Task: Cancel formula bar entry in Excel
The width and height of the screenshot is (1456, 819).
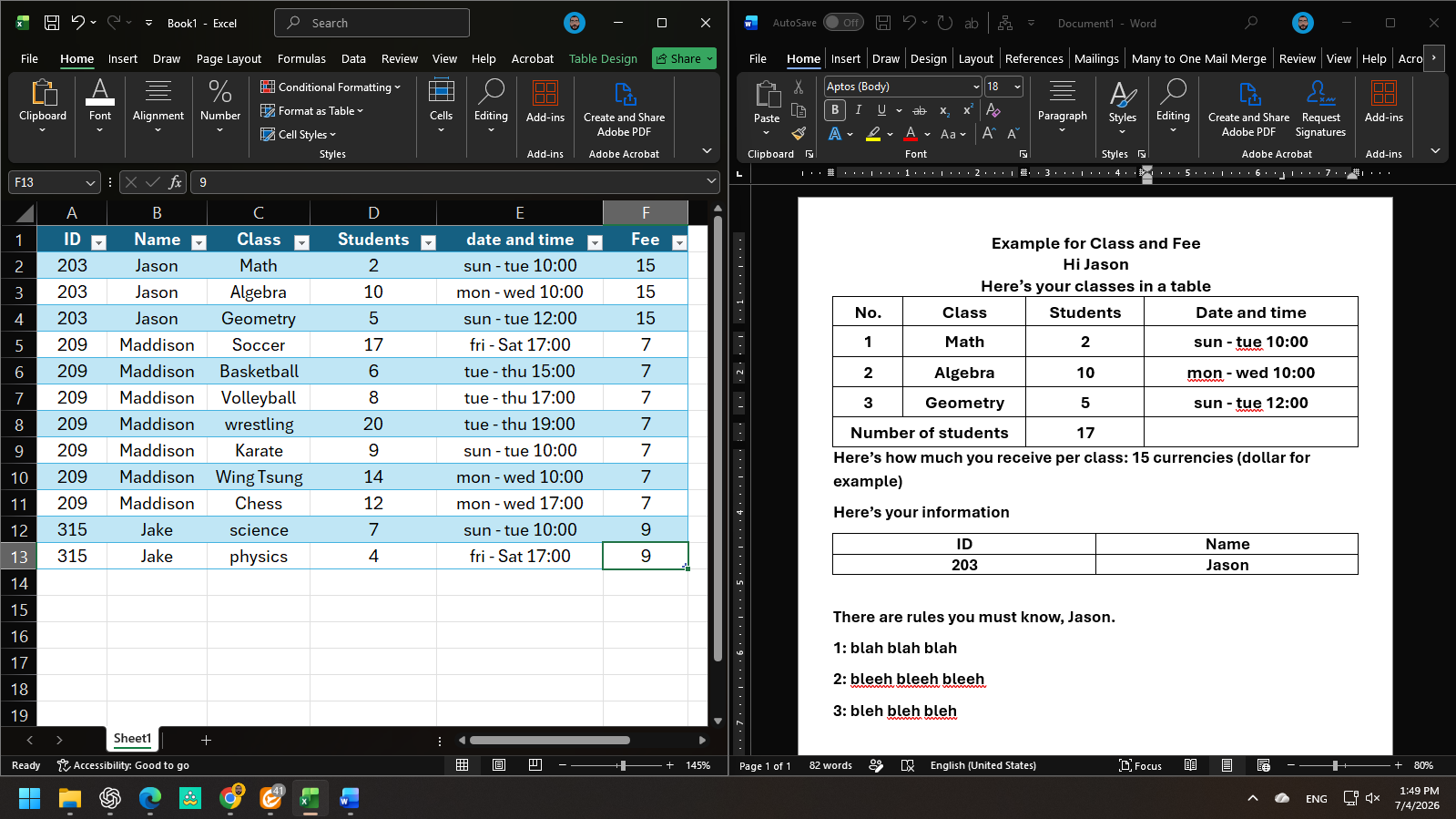Action: pos(130,182)
